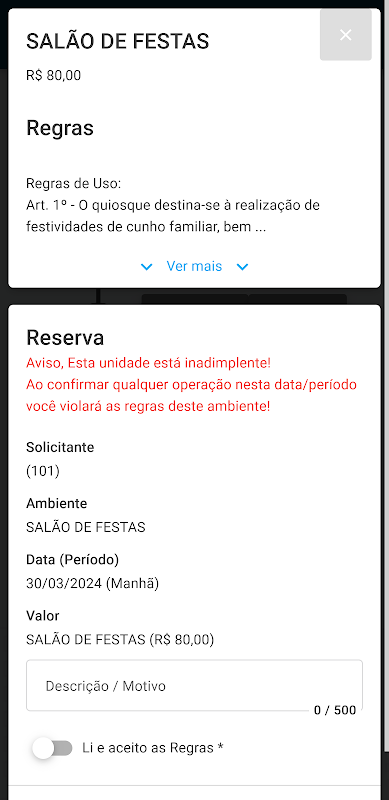Enable the Li e aceito as Regras switch
The image size is (389, 800).
tap(52, 748)
